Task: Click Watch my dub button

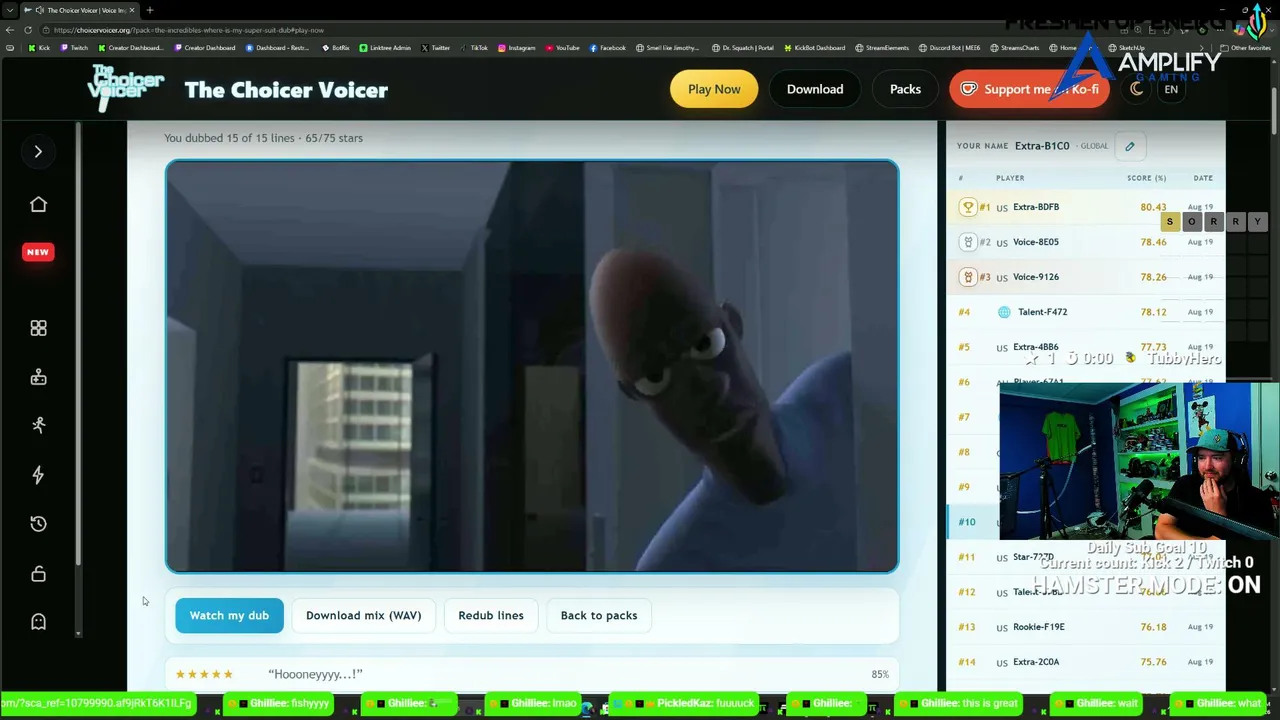Action: coord(229,615)
